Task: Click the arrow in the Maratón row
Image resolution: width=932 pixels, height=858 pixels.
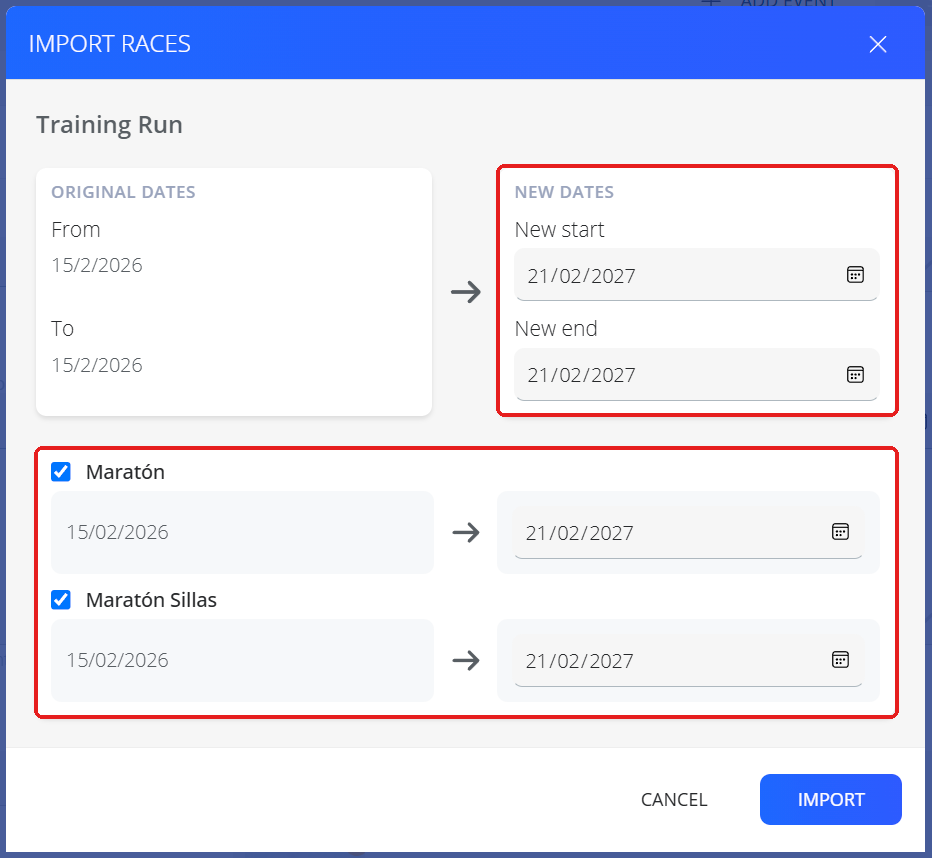Action: pos(465,532)
